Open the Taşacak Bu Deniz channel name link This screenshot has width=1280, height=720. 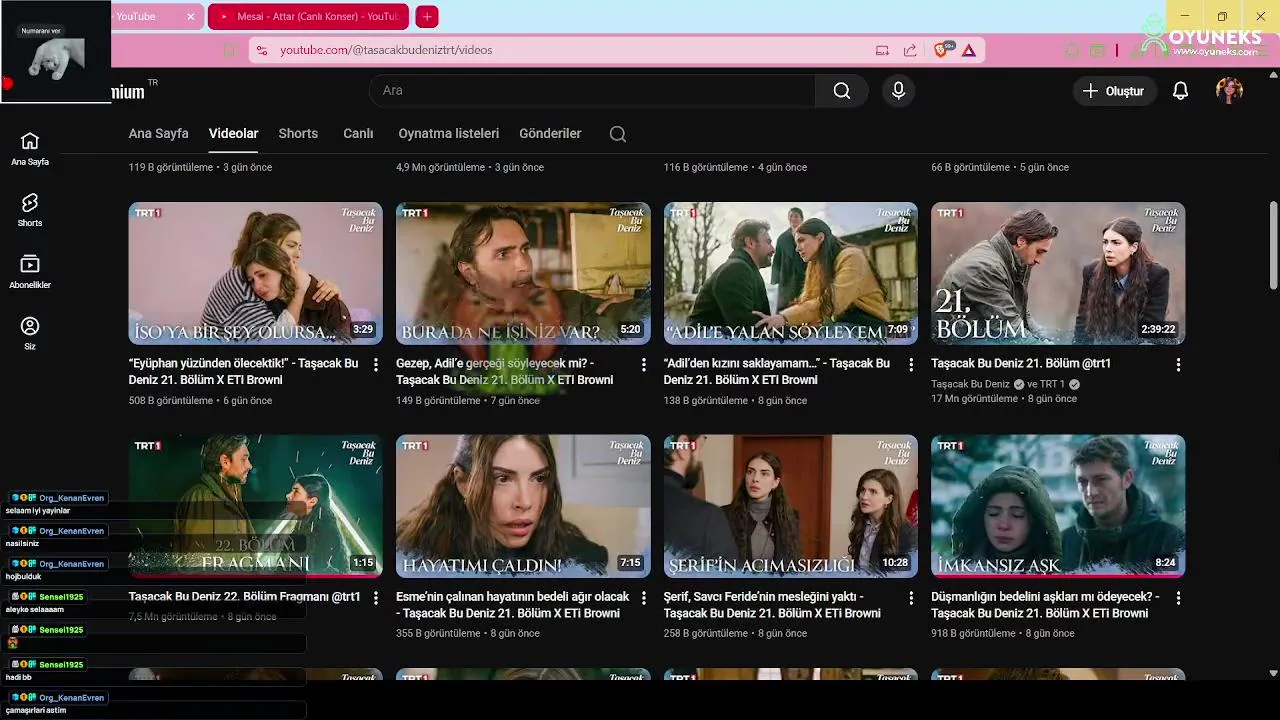970,384
